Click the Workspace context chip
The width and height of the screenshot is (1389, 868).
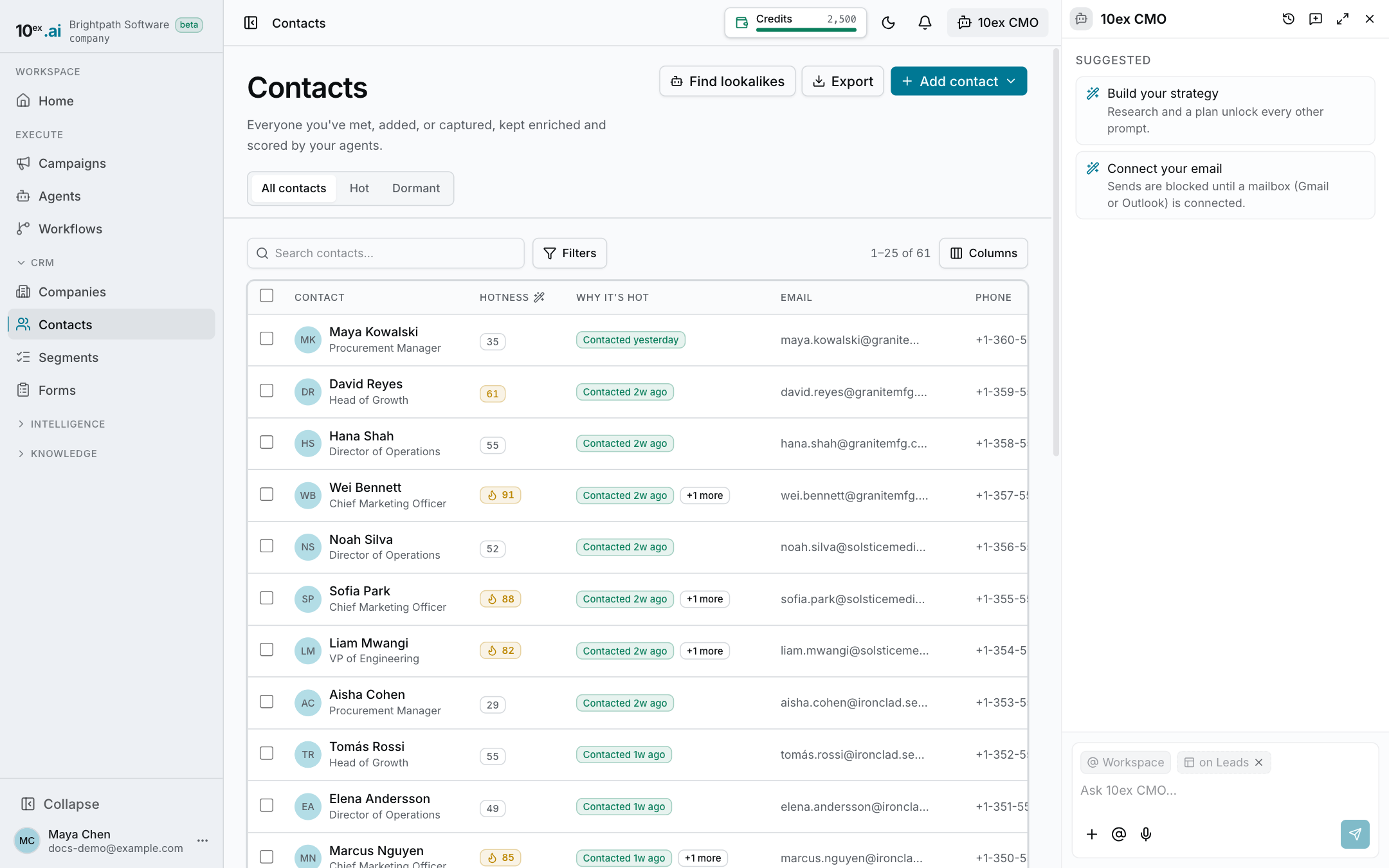[x=1126, y=763]
